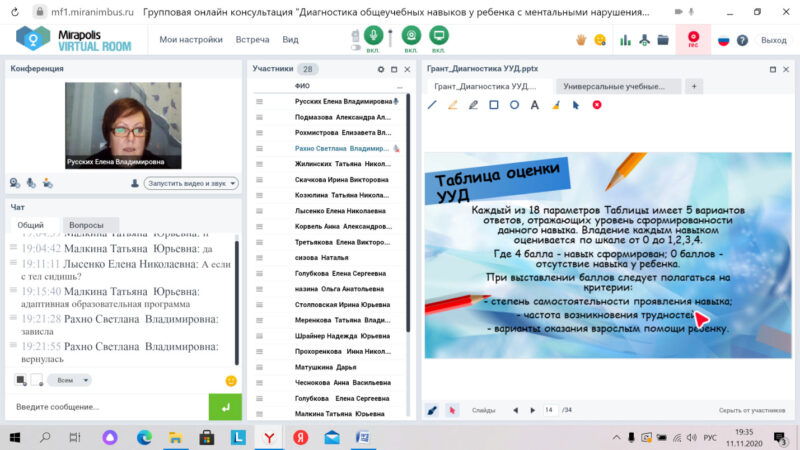Mute the microphone in the top toolbar
The height and width of the screenshot is (450, 800).
[373, 35]
